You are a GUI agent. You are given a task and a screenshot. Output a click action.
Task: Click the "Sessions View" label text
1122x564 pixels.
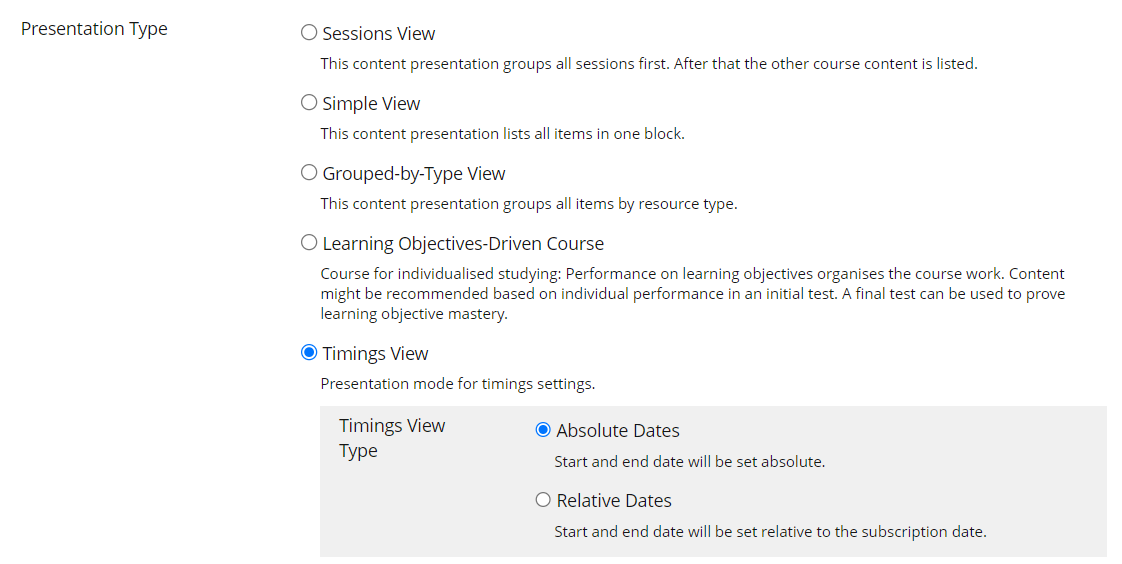pyautogui.click(x=378, y=34)
